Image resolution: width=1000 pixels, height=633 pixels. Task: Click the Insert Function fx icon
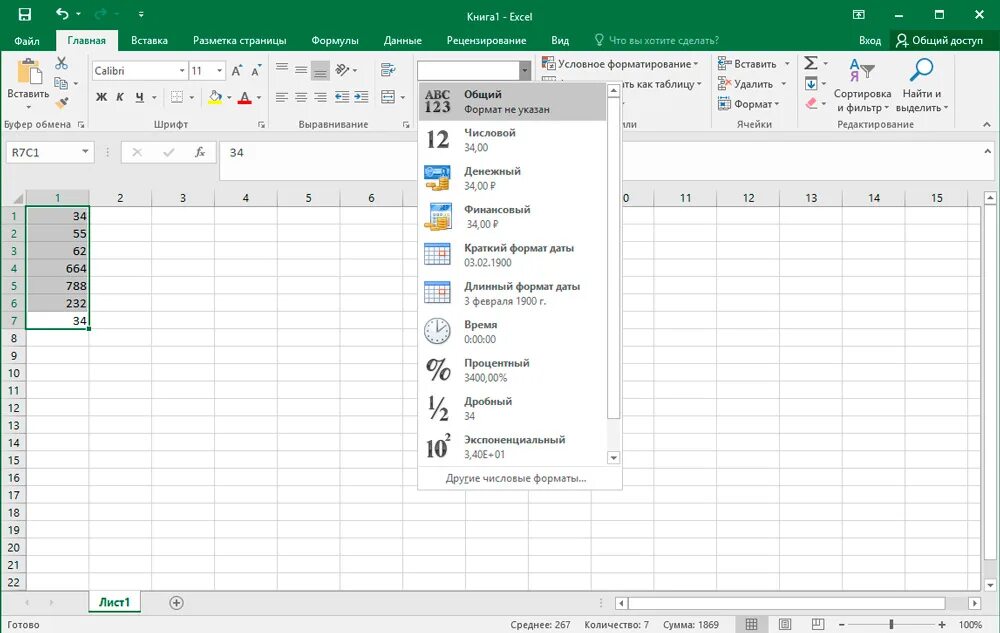200,152
